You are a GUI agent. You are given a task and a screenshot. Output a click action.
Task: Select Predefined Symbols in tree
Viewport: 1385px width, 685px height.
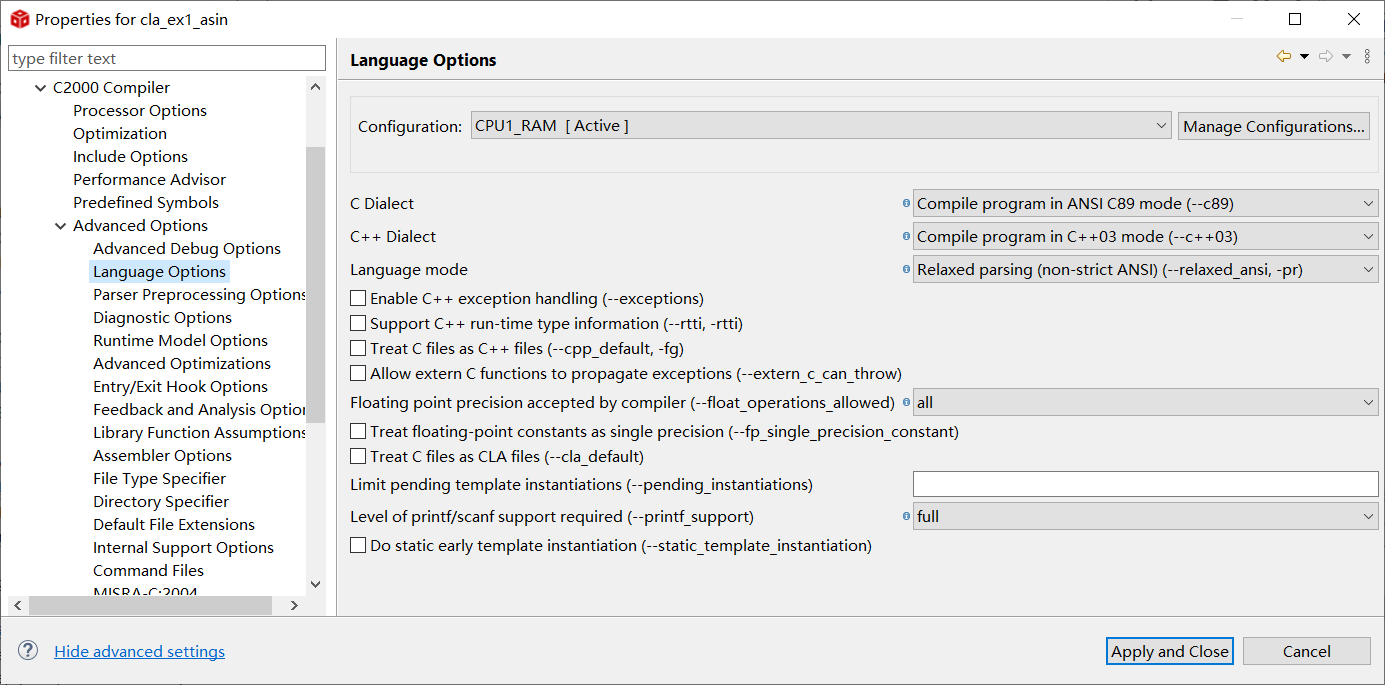[x=146, y=202]
